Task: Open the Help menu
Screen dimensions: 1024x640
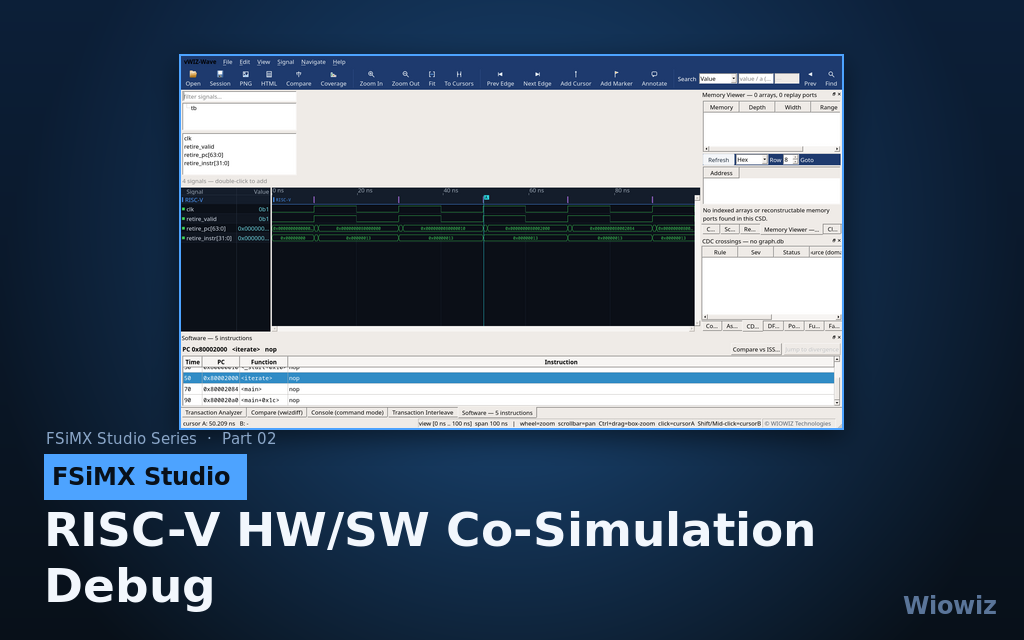Action: click(339, 62)
